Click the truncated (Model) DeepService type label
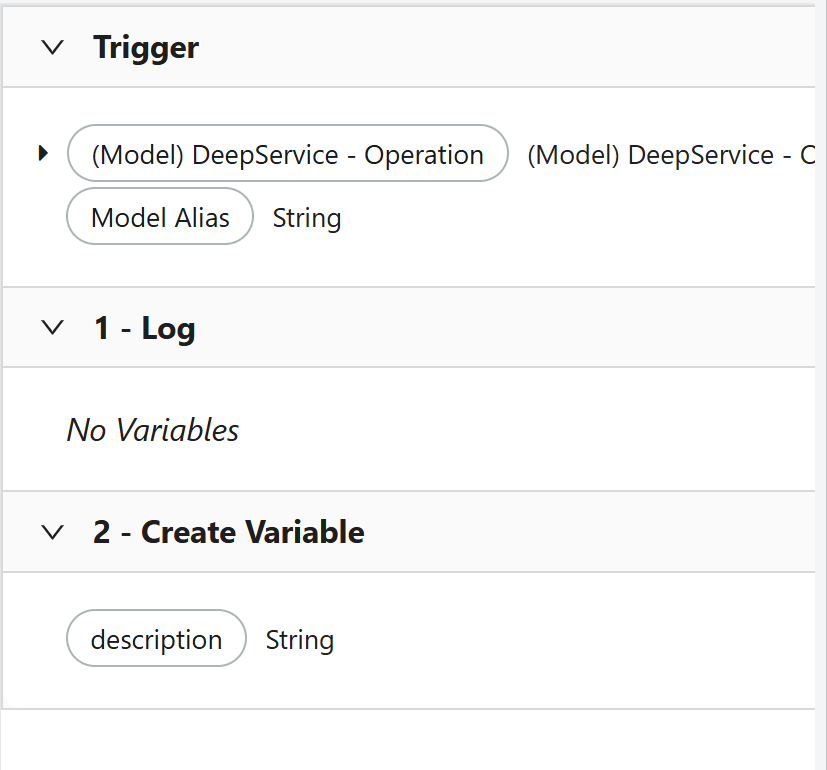 pyautogui.click(x=671, y=155)
